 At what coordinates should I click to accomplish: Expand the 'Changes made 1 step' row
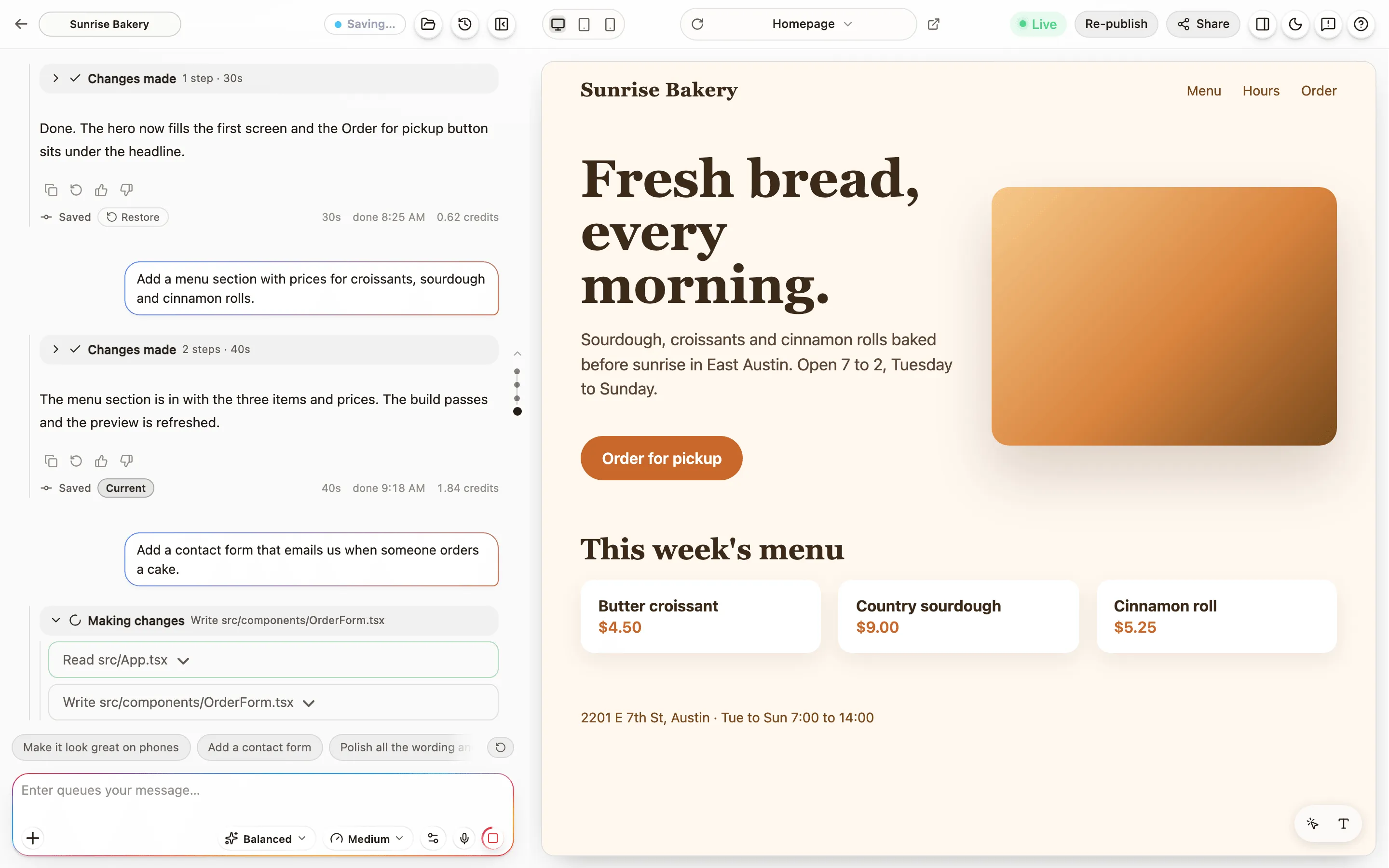click(269, 78)
